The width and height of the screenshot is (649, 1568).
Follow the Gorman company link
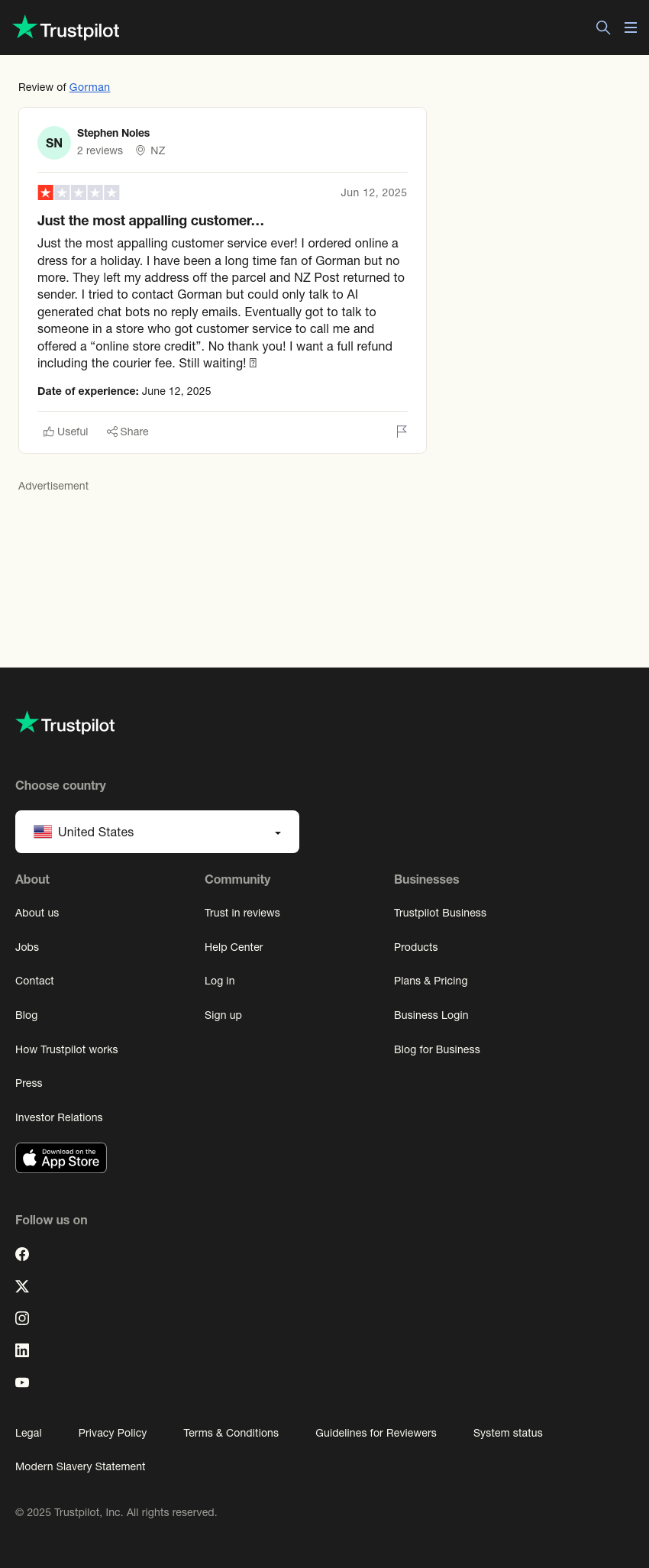point(89,87)
